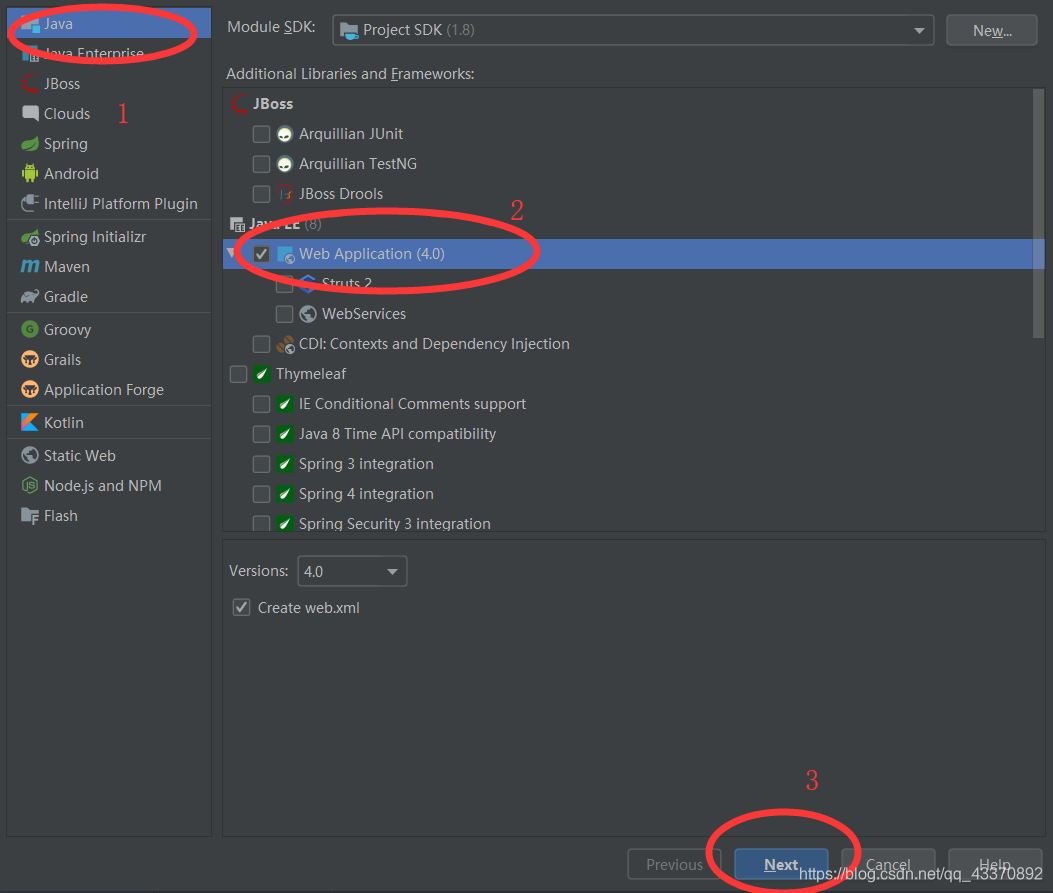
Task: Click the Clouds speech-bubble icon
Action: (30, 113)
